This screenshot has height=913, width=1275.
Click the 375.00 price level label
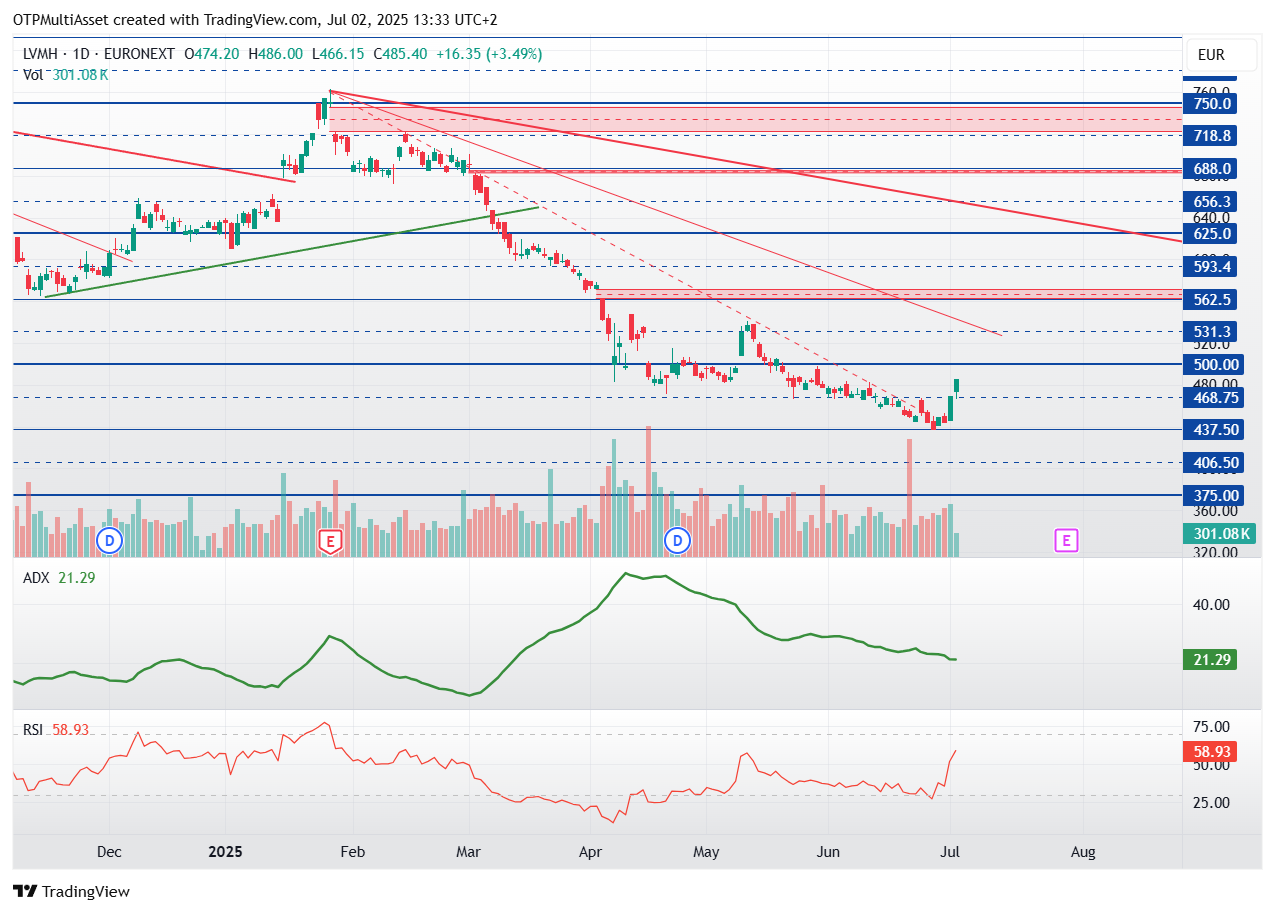tap(1212, 495)
